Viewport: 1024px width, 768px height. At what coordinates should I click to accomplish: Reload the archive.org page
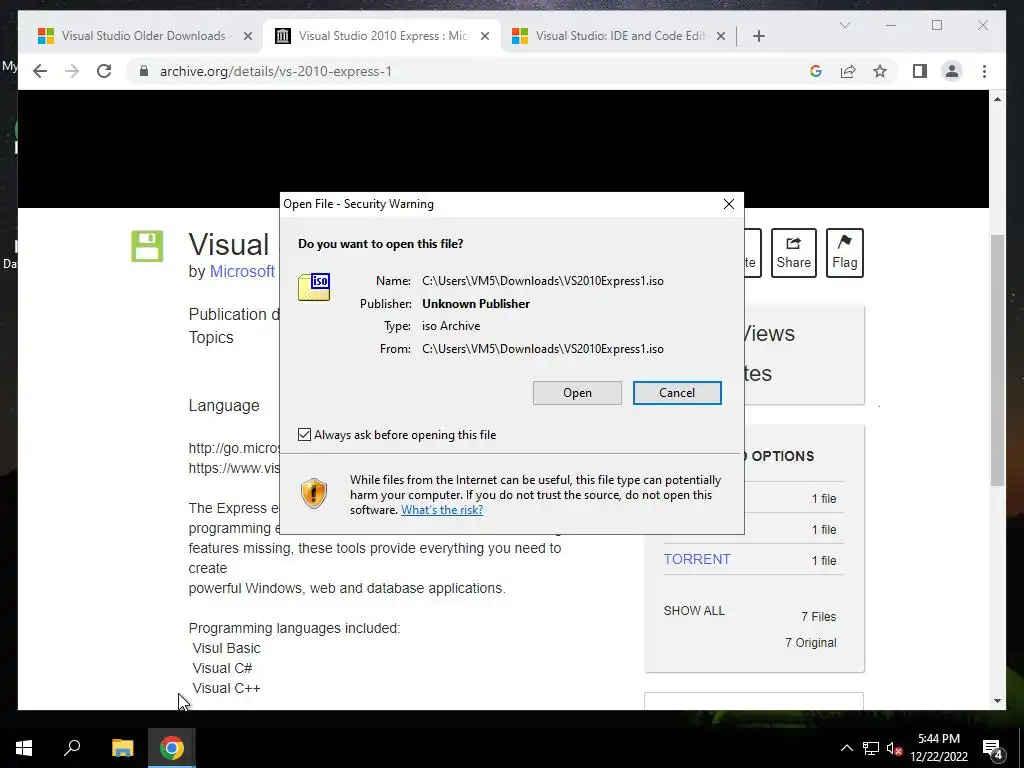point(104,71)
